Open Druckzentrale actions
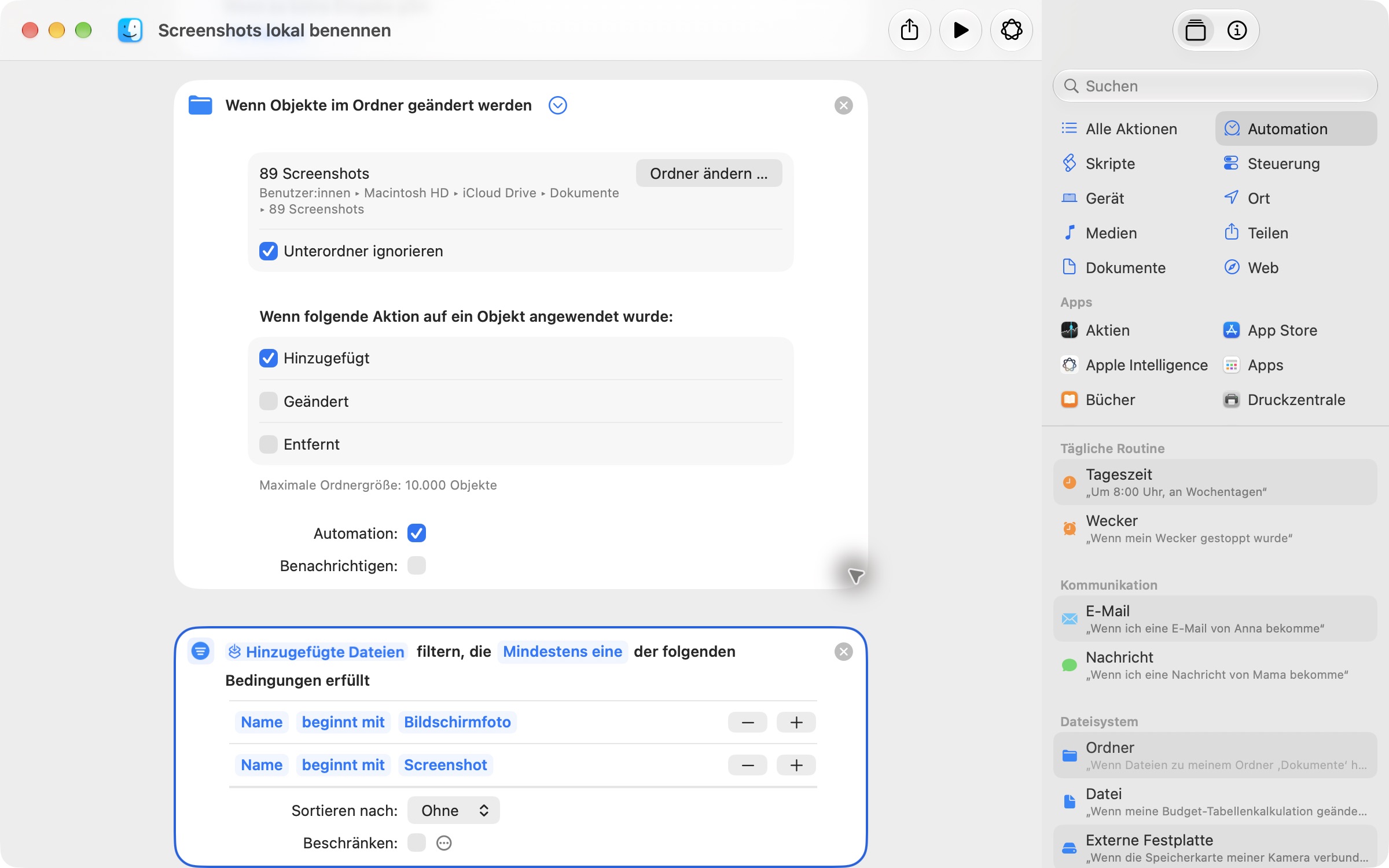The image size is (1389, 868). [1284, 400]
